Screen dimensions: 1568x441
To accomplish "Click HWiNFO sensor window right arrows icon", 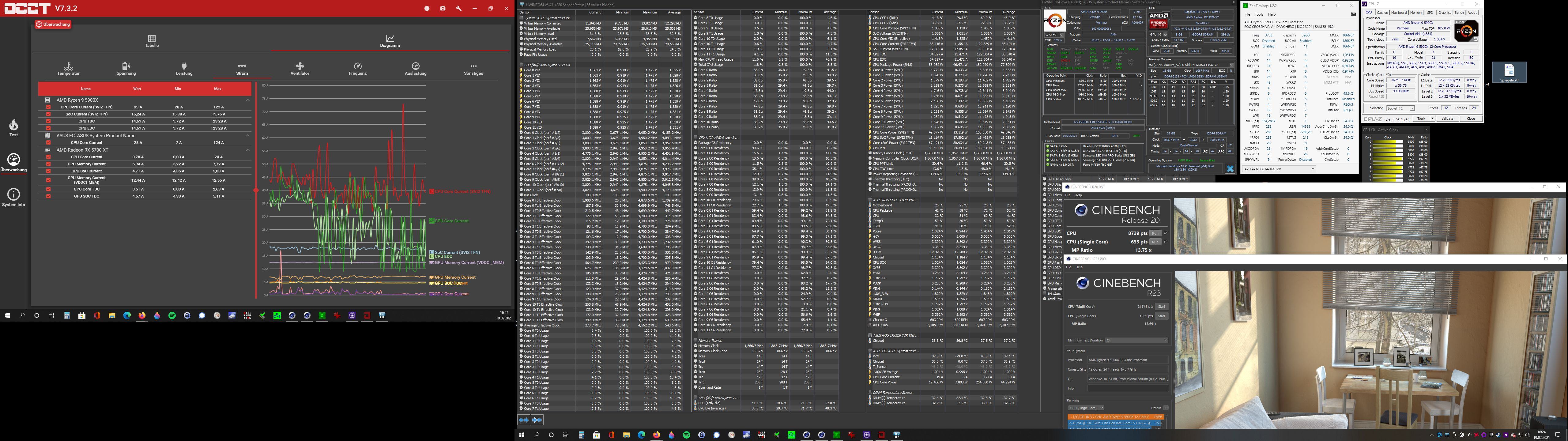I will pos(537,420).
